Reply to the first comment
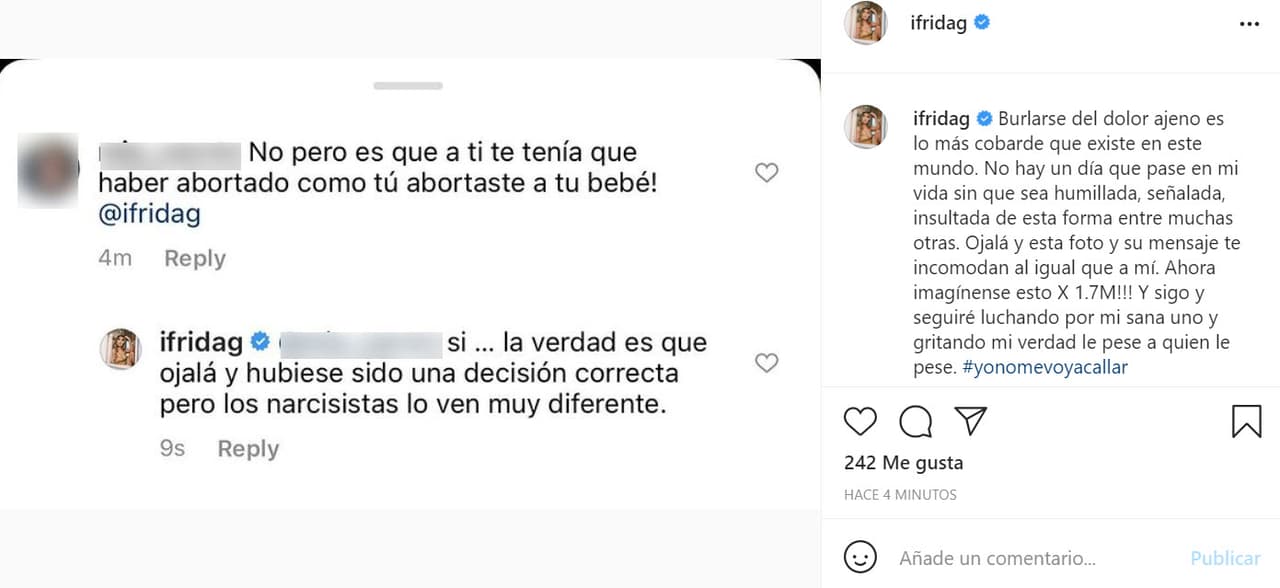This screenshot has height=588, width=1280. (194, 258)
